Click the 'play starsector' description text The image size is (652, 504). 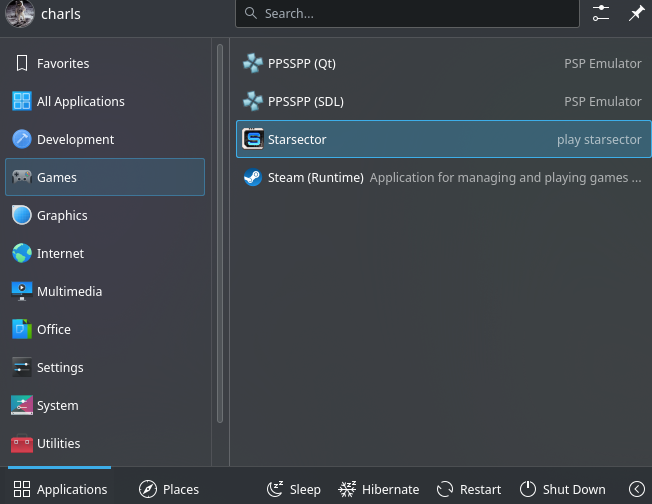coord(599,140)
